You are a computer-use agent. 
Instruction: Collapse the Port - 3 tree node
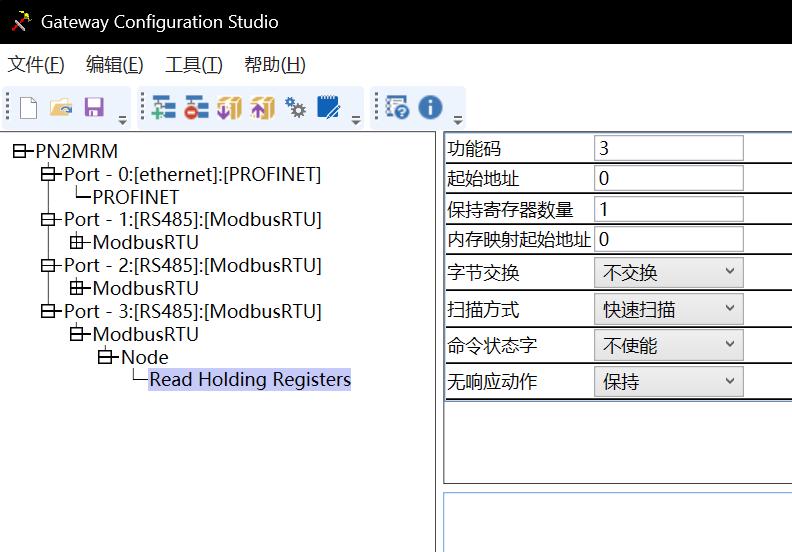click(49, 311)
